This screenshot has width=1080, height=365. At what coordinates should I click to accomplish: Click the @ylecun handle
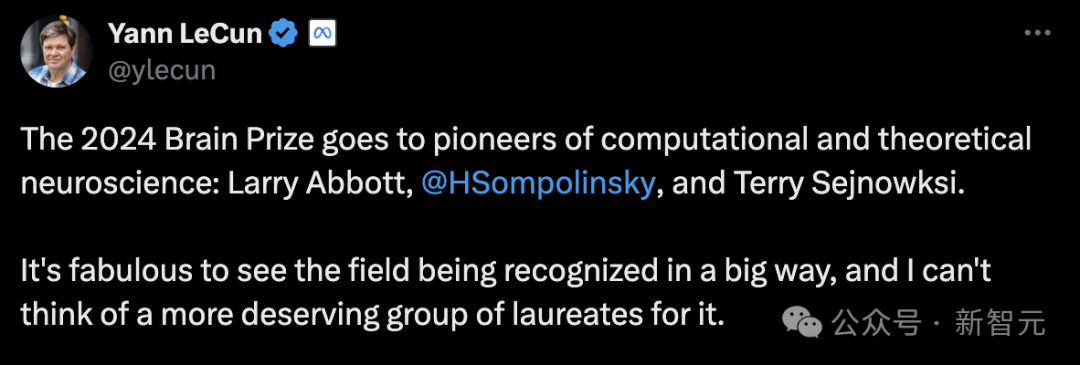[161, 70]
